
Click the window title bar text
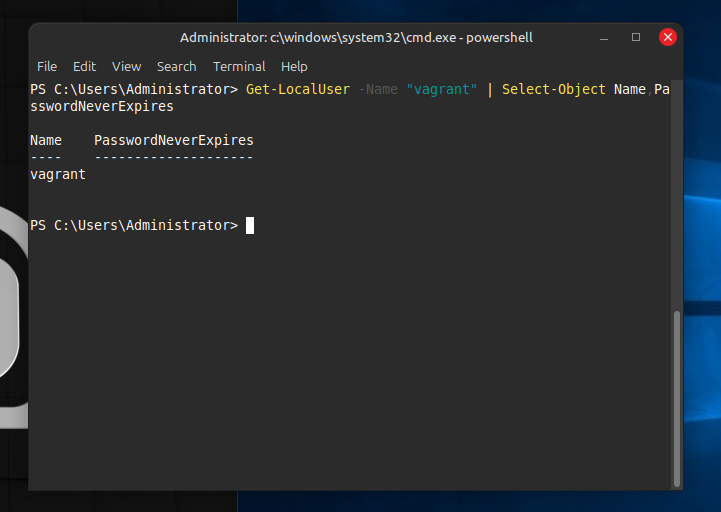coord(356,38)
